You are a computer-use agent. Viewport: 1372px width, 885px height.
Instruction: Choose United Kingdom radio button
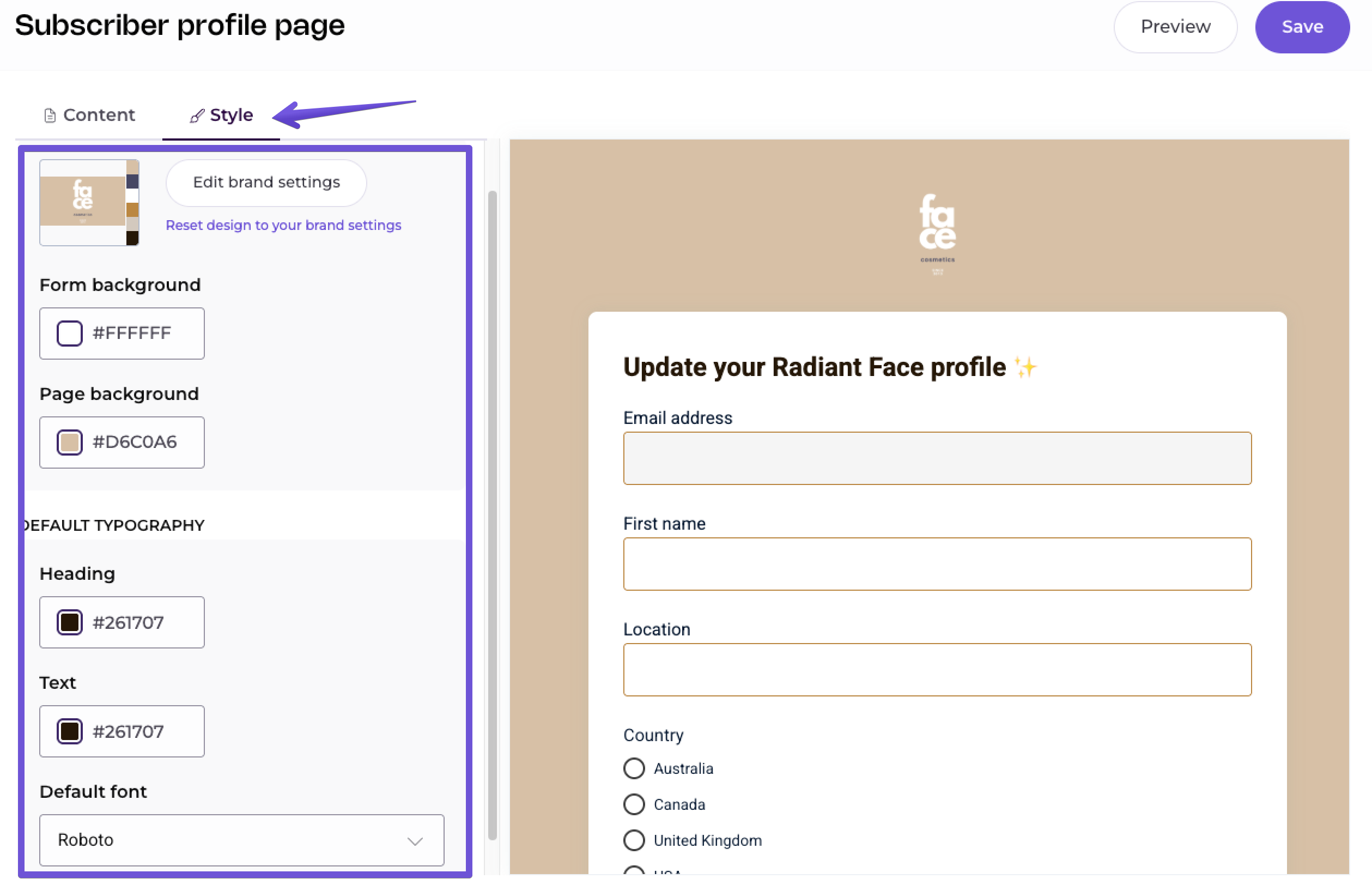coord(634,840)
